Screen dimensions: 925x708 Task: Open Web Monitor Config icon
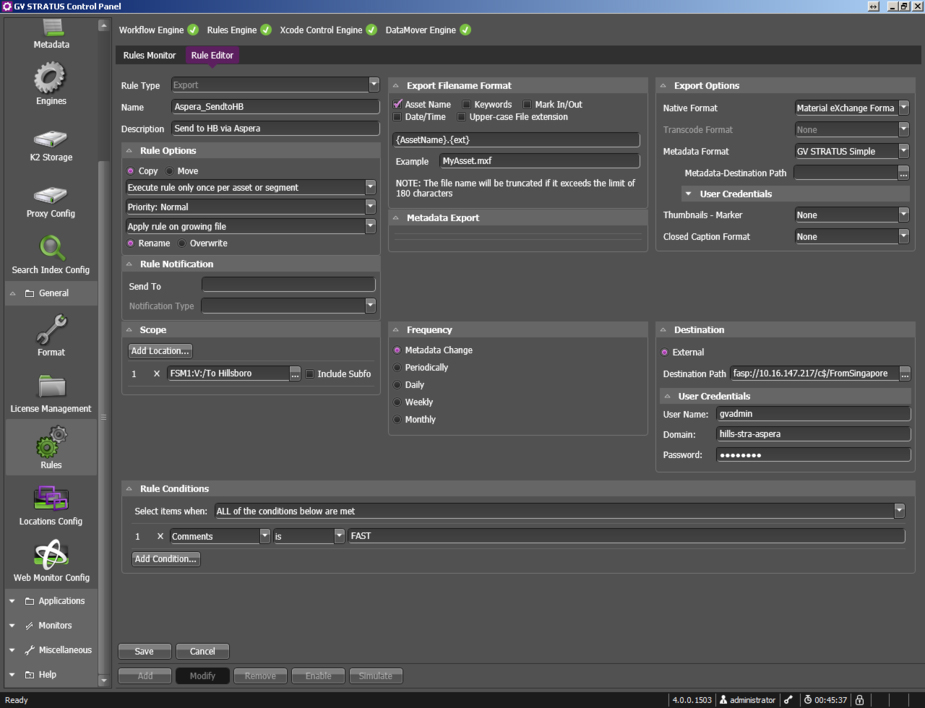(50, 555)
